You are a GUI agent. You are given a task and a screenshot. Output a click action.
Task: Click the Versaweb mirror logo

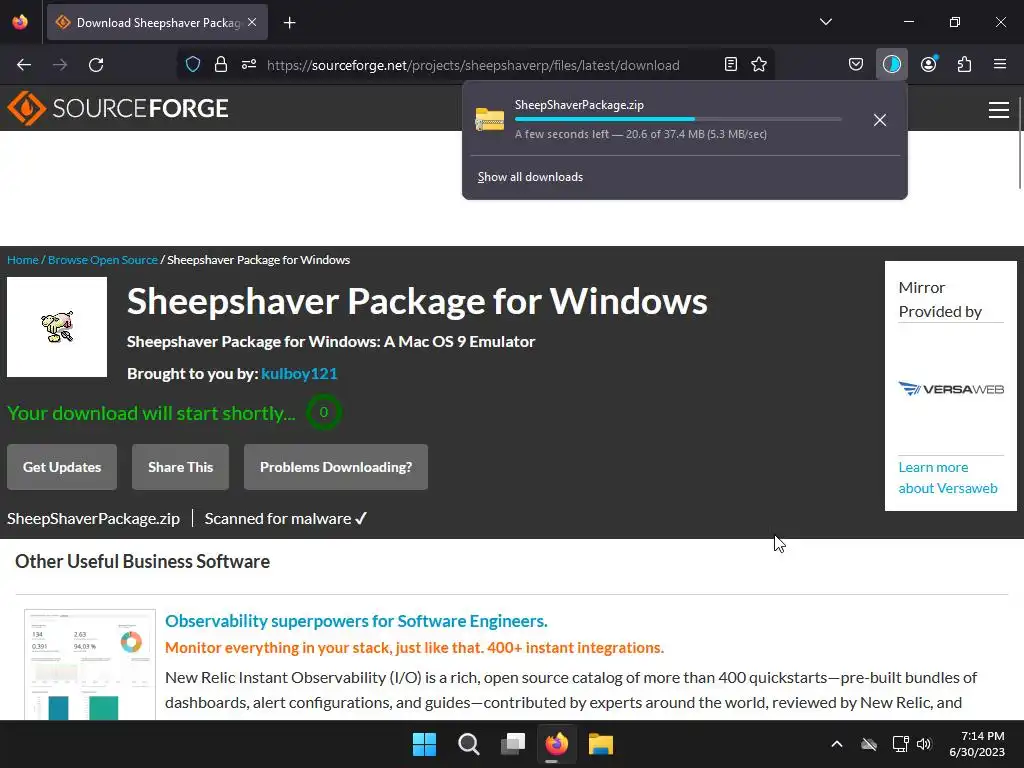click(951, 389)
